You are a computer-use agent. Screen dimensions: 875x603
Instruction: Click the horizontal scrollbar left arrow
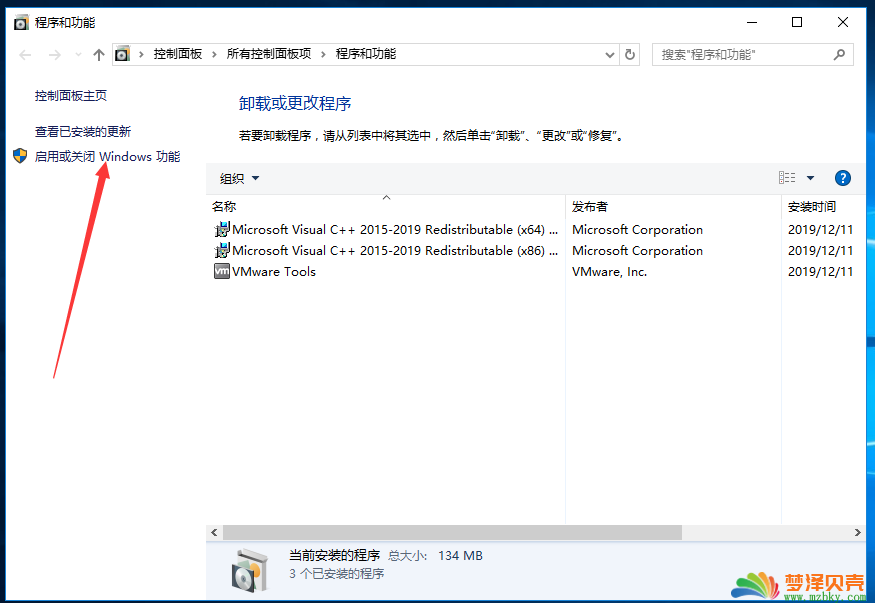[x=214, y=533]
